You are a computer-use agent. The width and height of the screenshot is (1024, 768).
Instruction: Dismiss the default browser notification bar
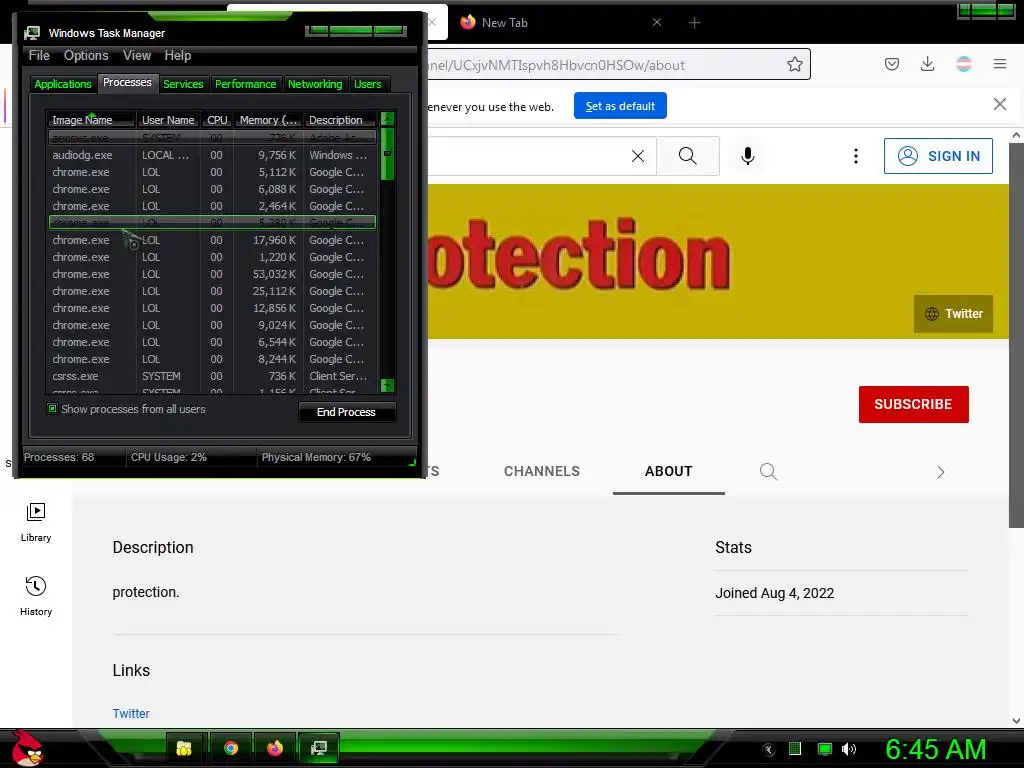coord(1000,104)
